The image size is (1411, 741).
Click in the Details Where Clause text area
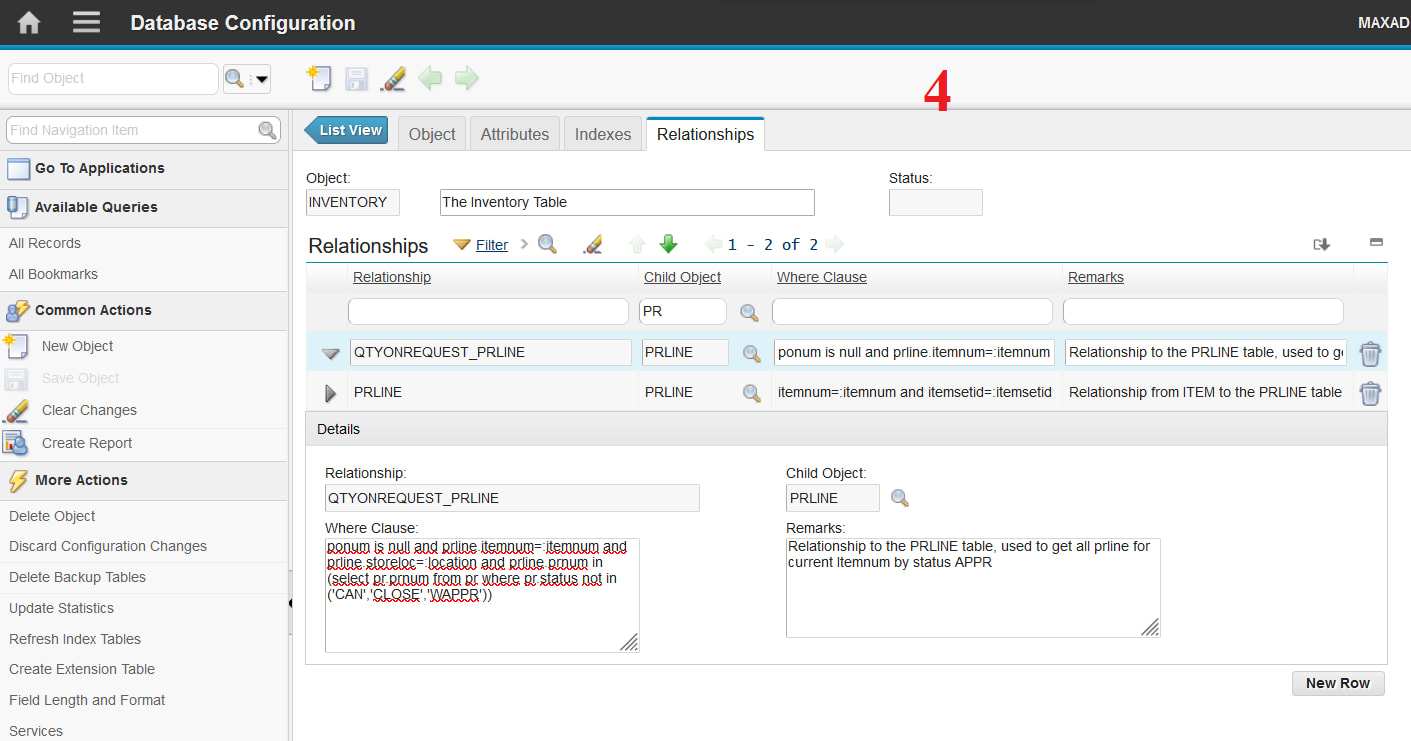[482, 595]
